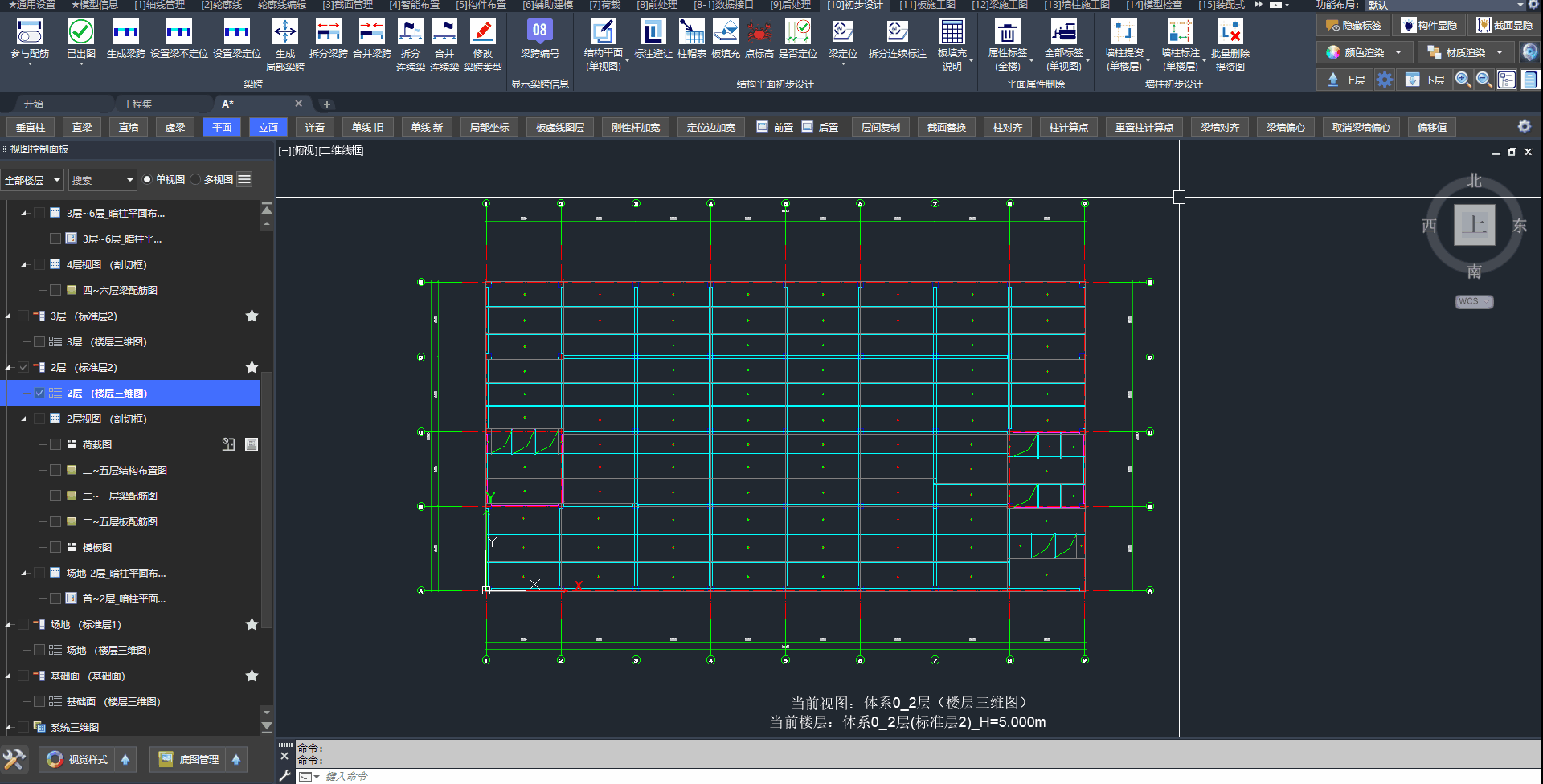Select the 单视图 radio button

coord(147,180)
